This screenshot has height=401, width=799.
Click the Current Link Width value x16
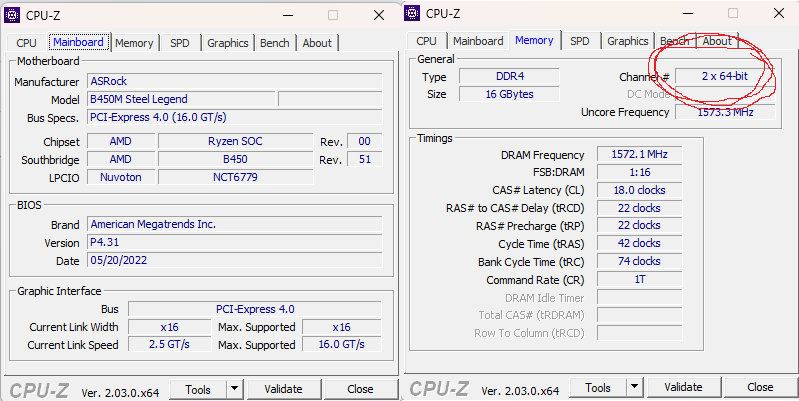pos(169,327)
